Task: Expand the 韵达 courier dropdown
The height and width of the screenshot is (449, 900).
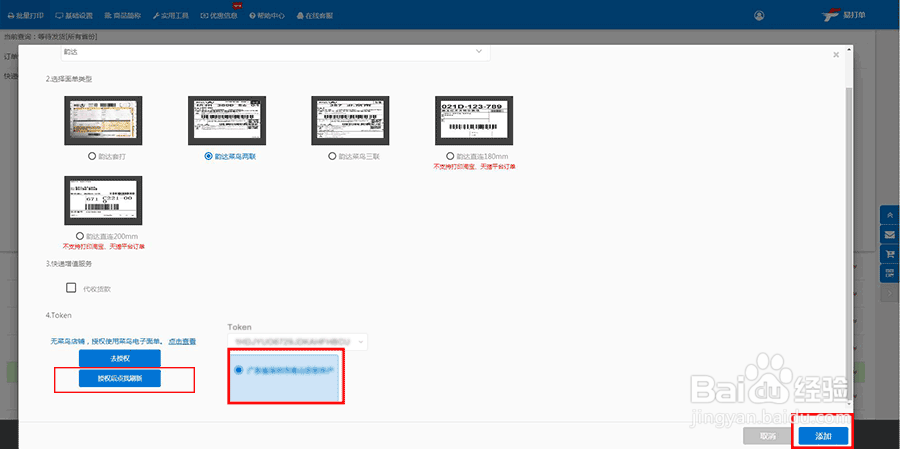Action: (276, 52)
